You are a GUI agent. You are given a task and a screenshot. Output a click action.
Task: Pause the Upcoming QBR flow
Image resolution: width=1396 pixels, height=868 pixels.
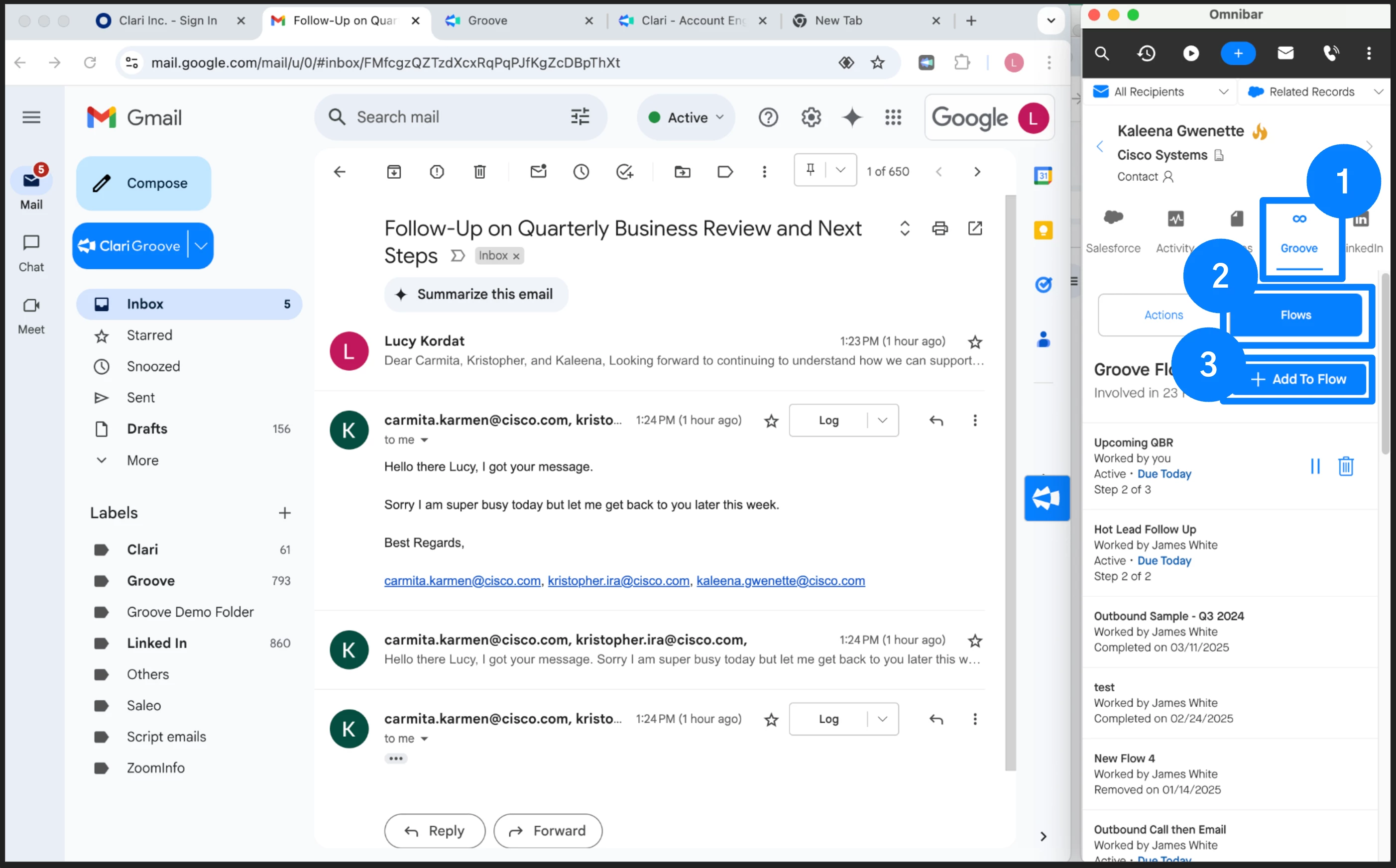(x=1315, y=466)
